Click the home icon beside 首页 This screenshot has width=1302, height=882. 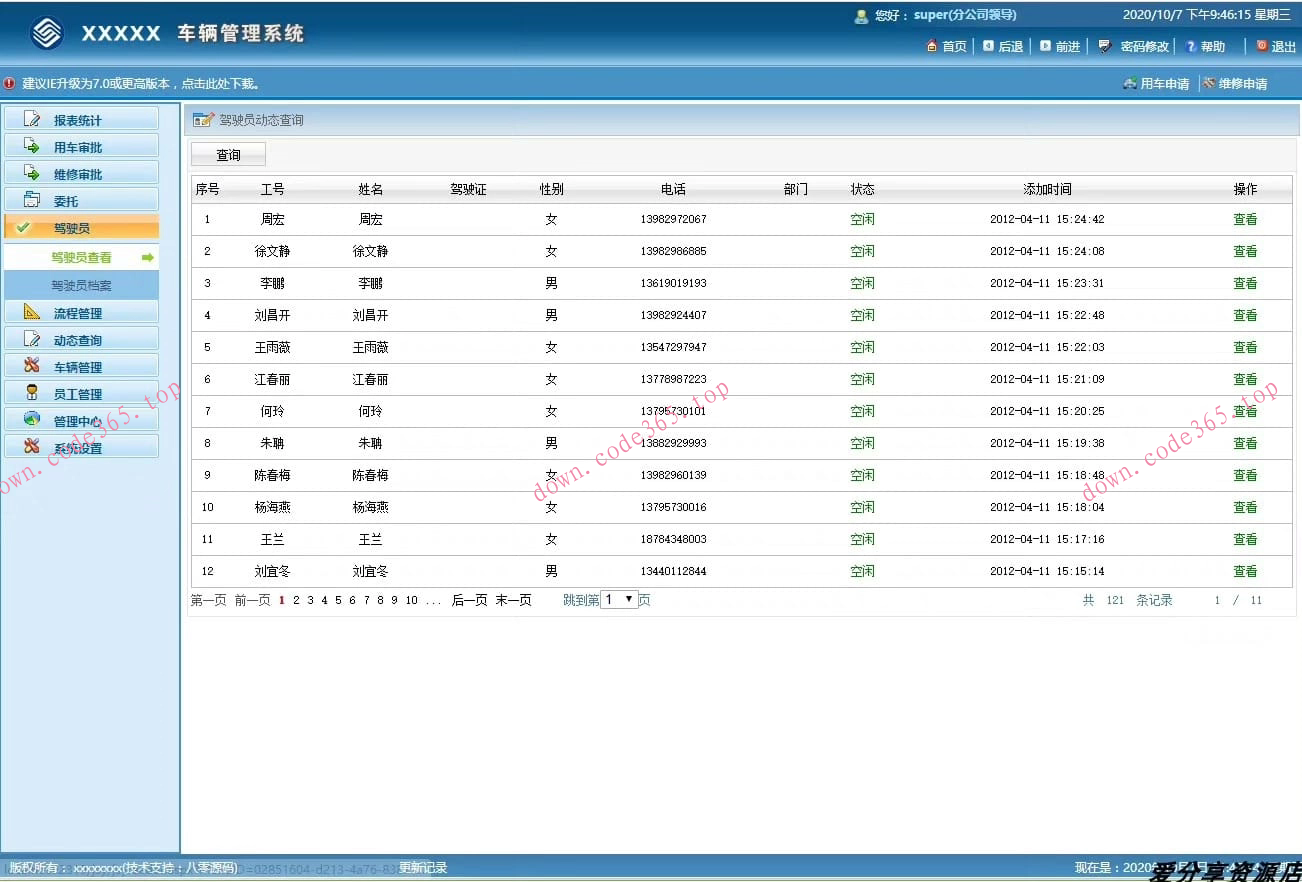932,46
